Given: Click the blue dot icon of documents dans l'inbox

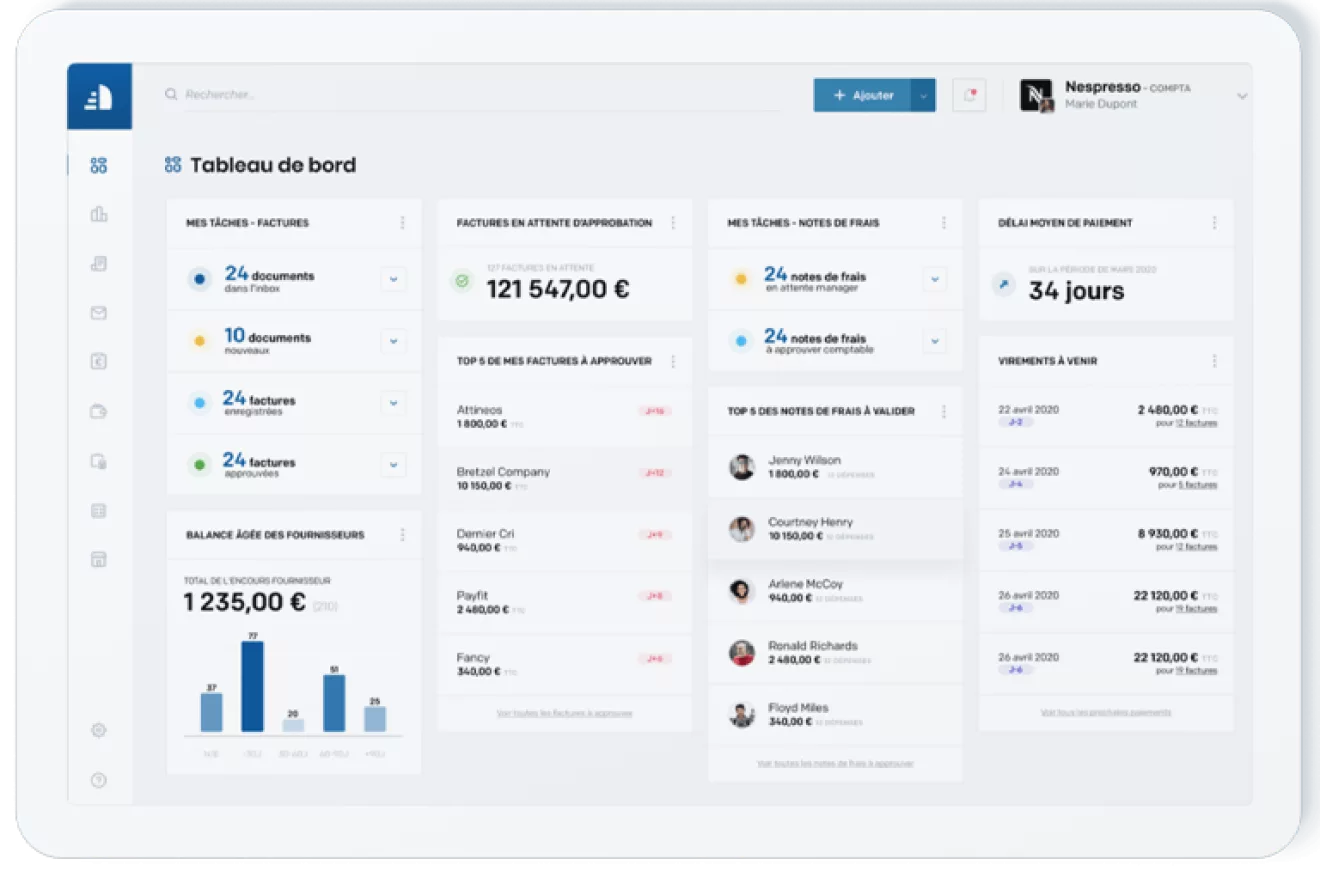Looking at the screenshot, I should point(200,280).
